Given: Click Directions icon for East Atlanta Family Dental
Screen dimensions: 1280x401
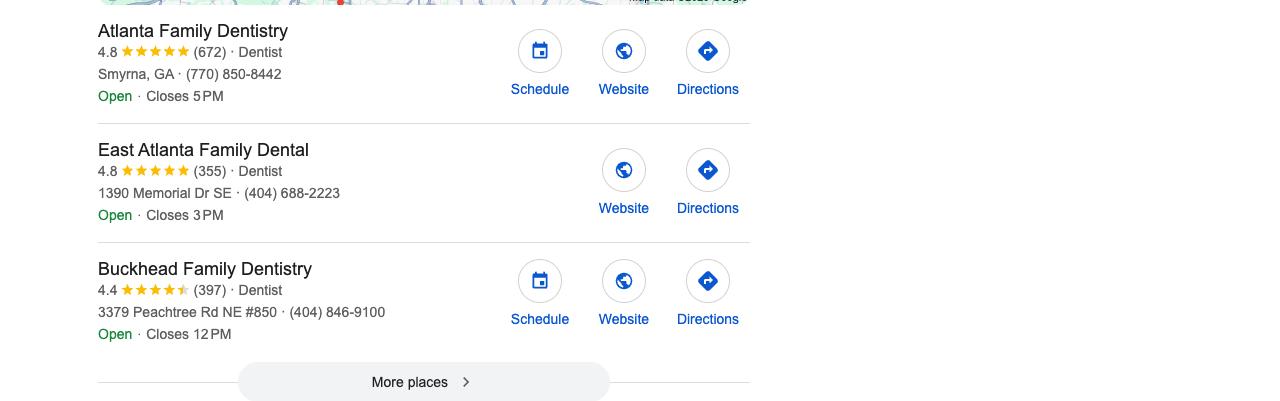Looking at the screenshot, I should (x=708, y=170).
